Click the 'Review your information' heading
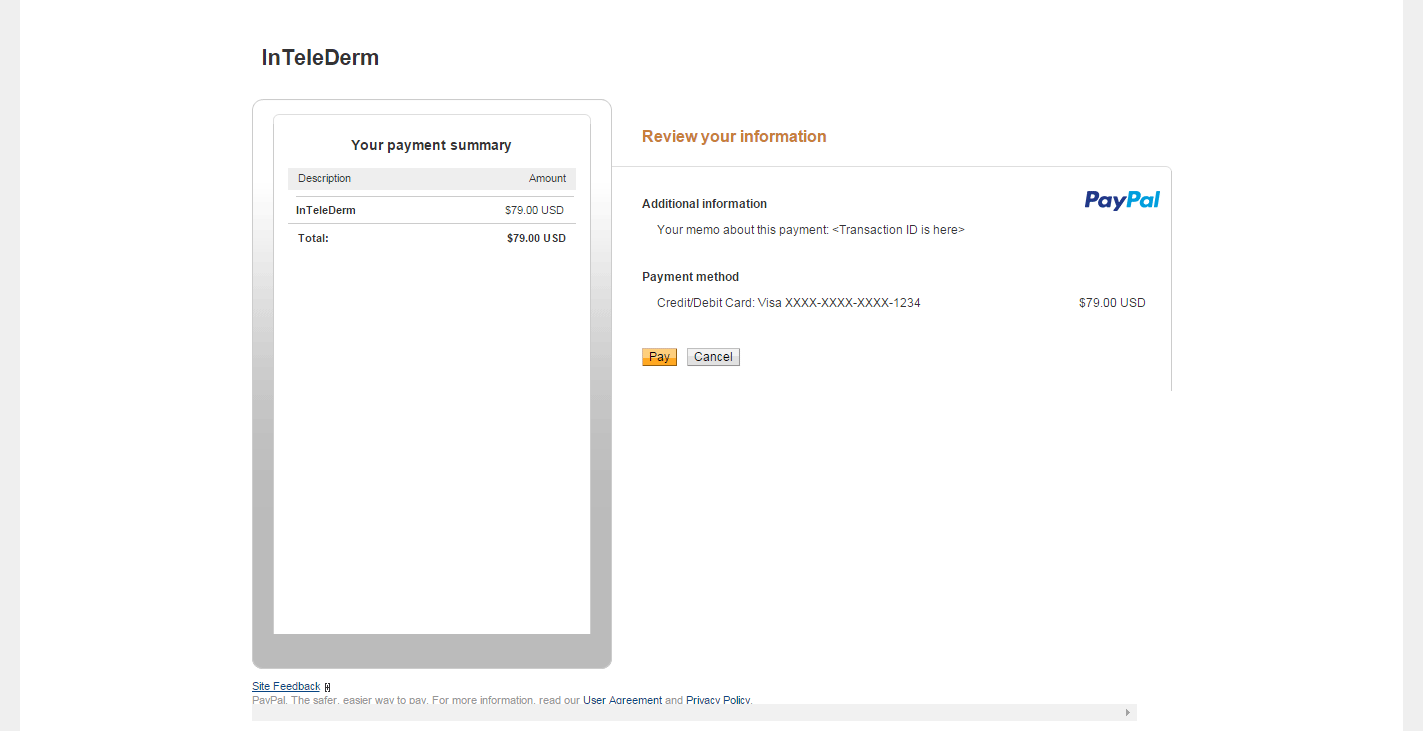The height and width of the screenshot is (731, 1423). [734, 136]
